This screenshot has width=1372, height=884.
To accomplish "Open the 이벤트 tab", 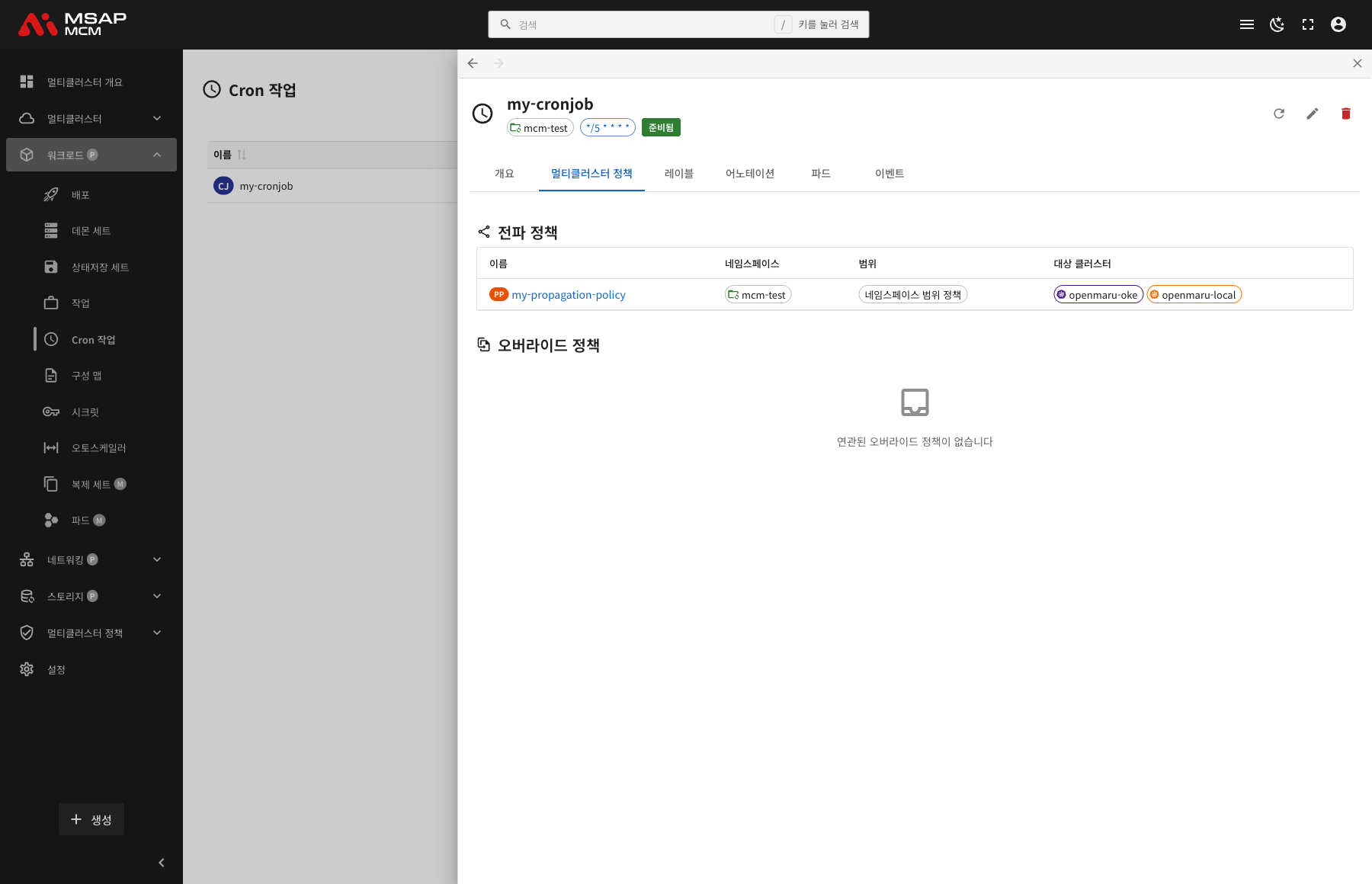I will point(890,174).
